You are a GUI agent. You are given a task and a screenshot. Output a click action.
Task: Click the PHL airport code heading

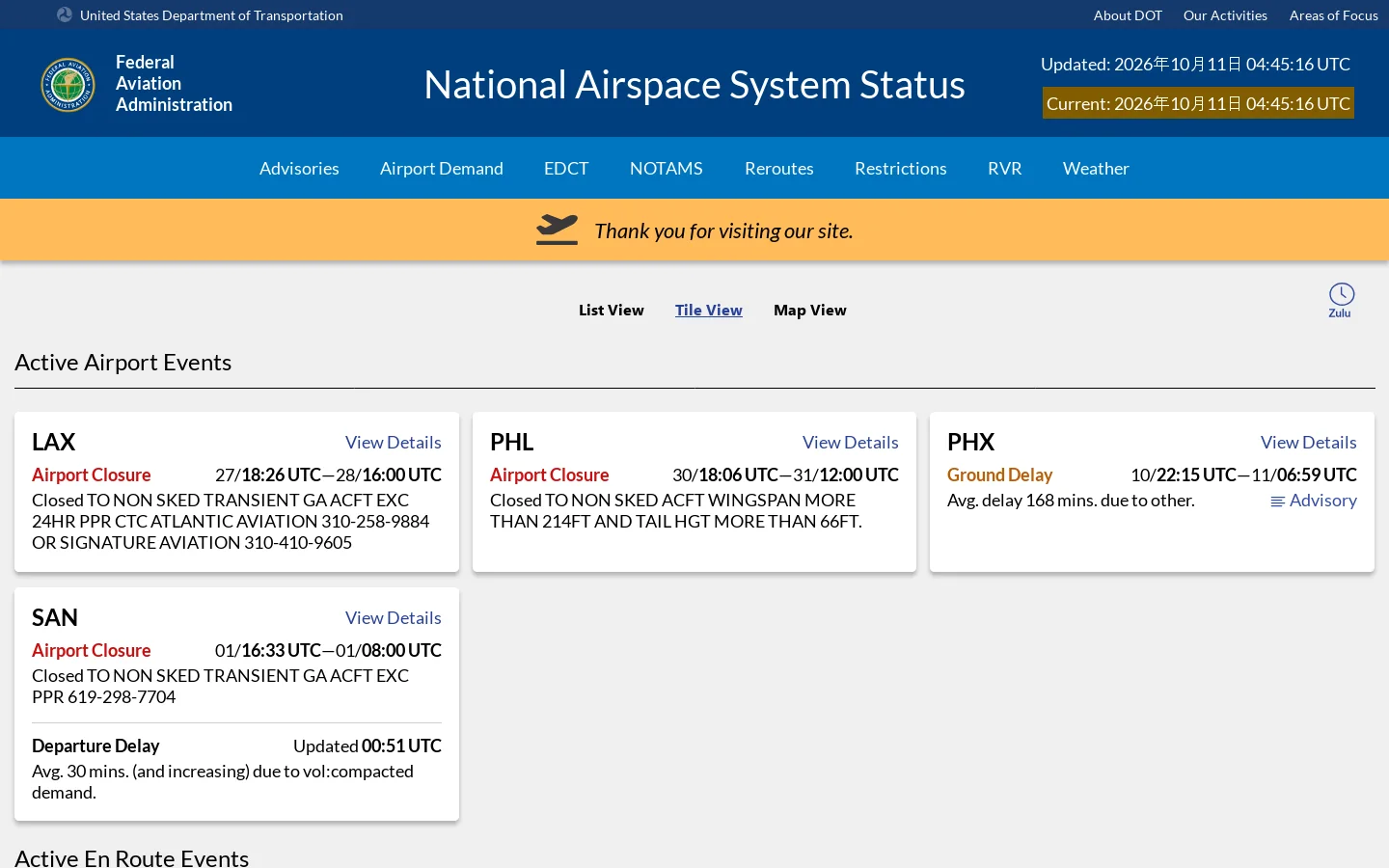511,442
